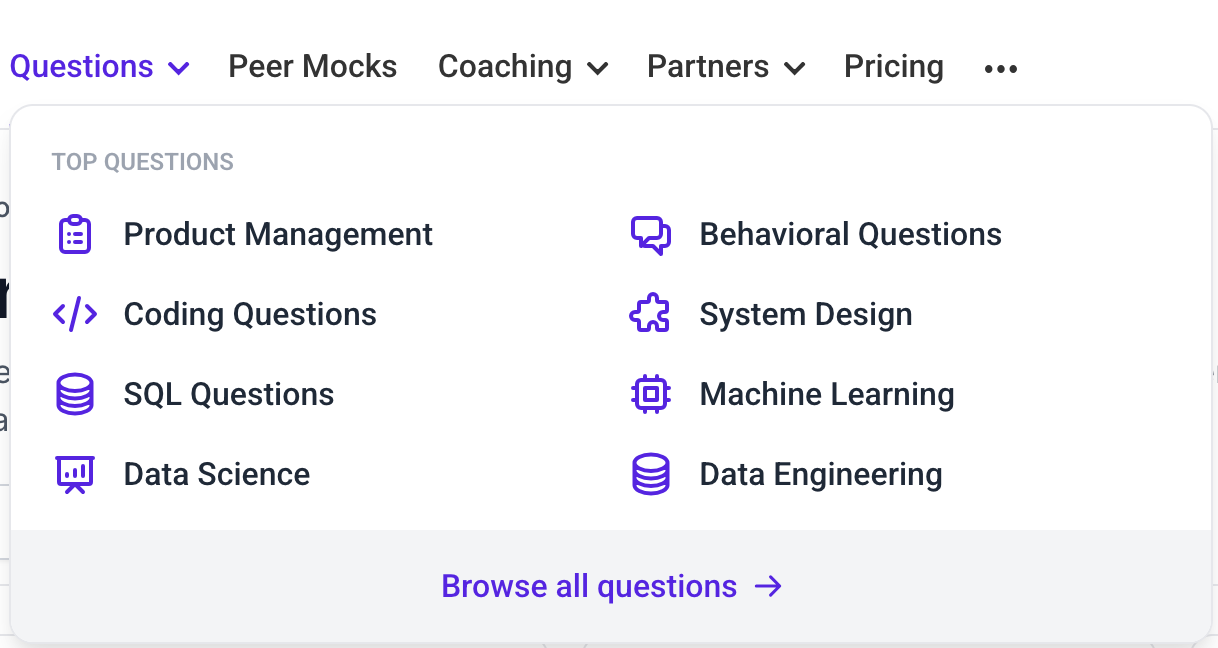Click the SQL Questions database icon
This screenshot has height=648, width=1218.
point(75,394)
